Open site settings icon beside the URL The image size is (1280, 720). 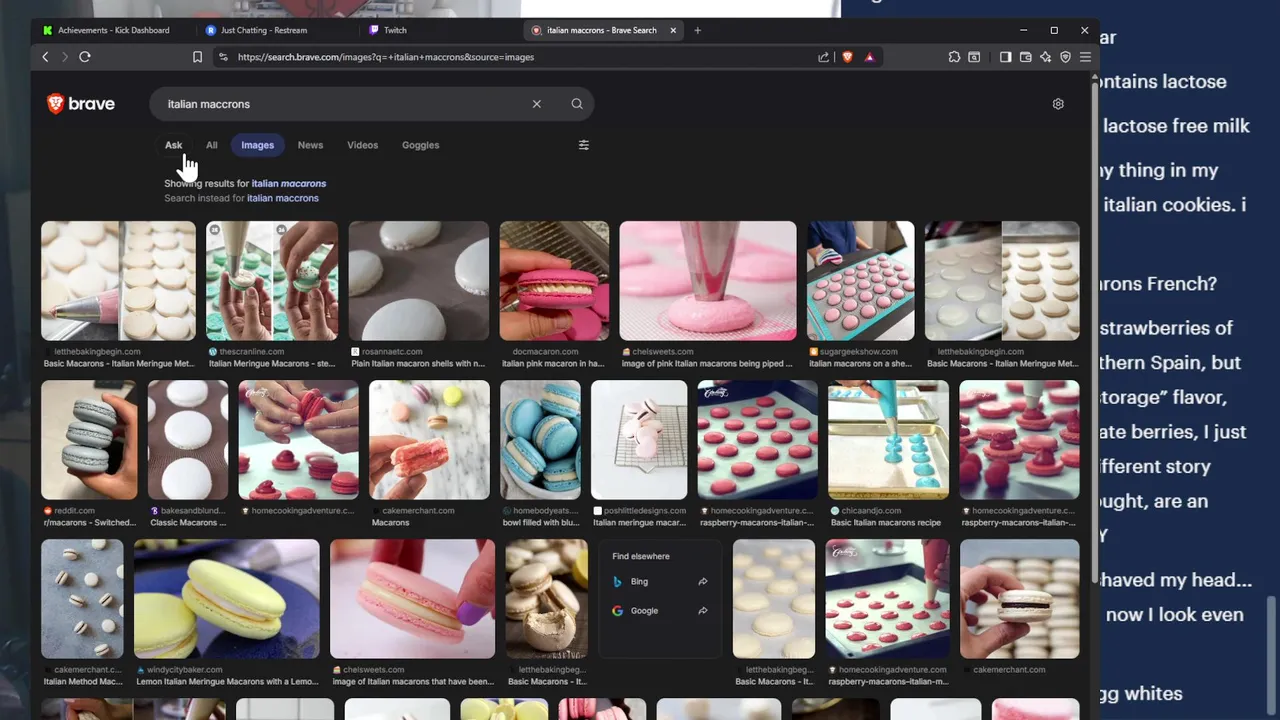[x=223, y=57]
